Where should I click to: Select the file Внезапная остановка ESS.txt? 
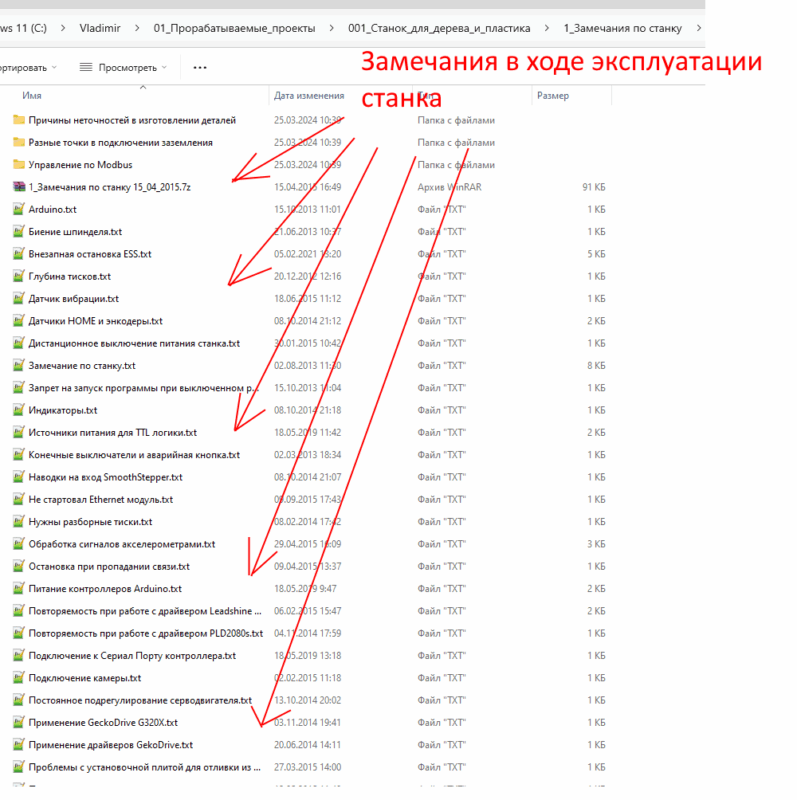90,254
